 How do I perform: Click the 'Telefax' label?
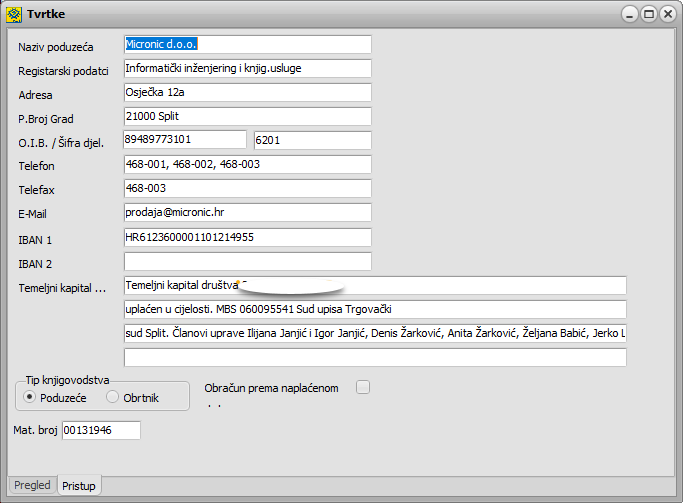point(37,190)
